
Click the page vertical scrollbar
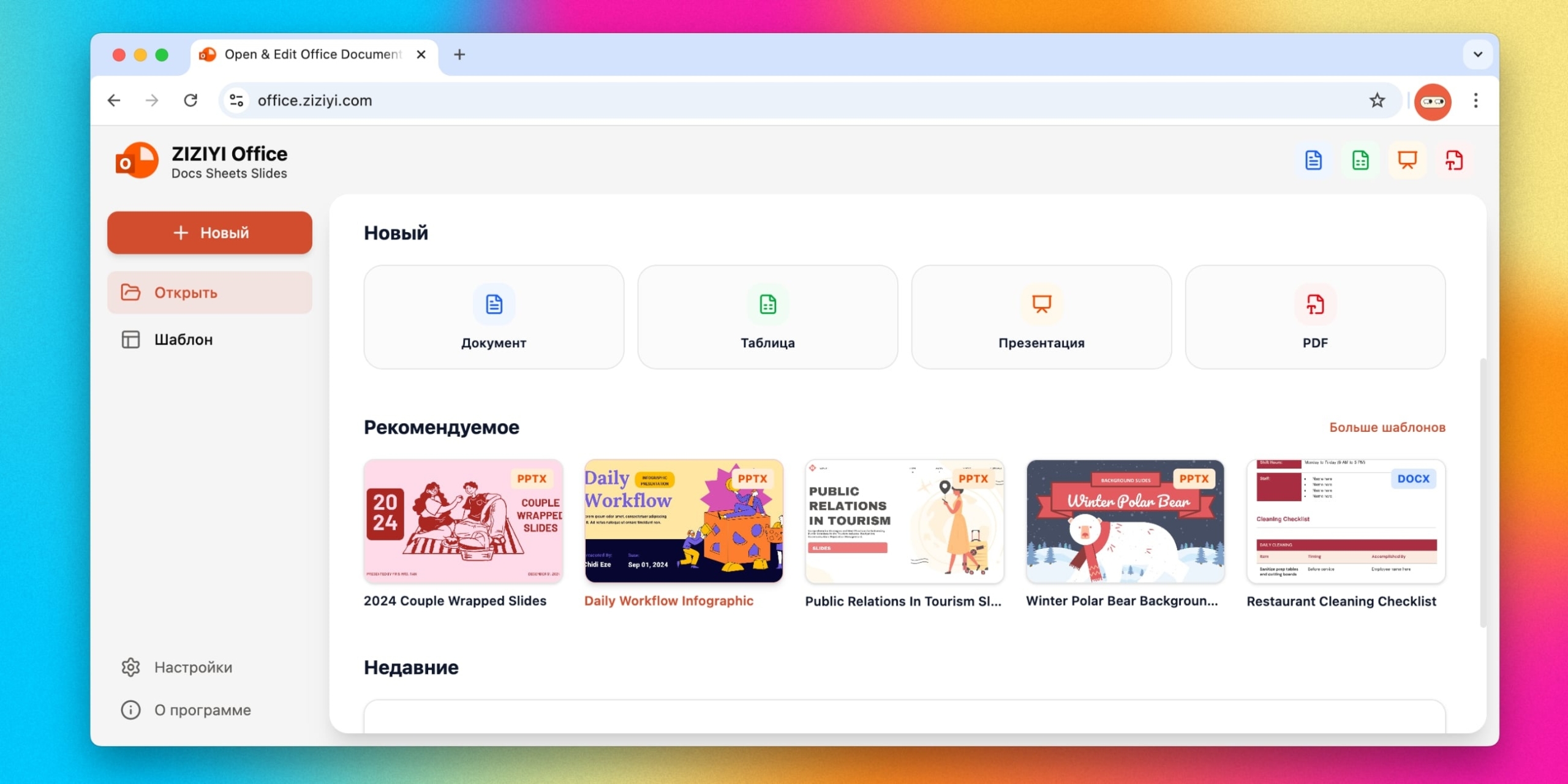[1482, 493]
